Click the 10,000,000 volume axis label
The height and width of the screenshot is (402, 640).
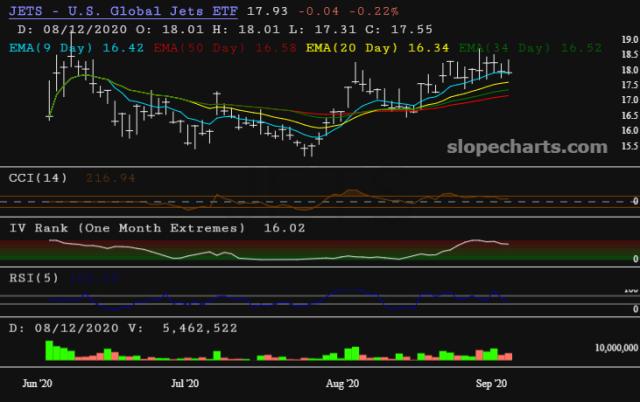pyautogui.click(x=608, y=347)
